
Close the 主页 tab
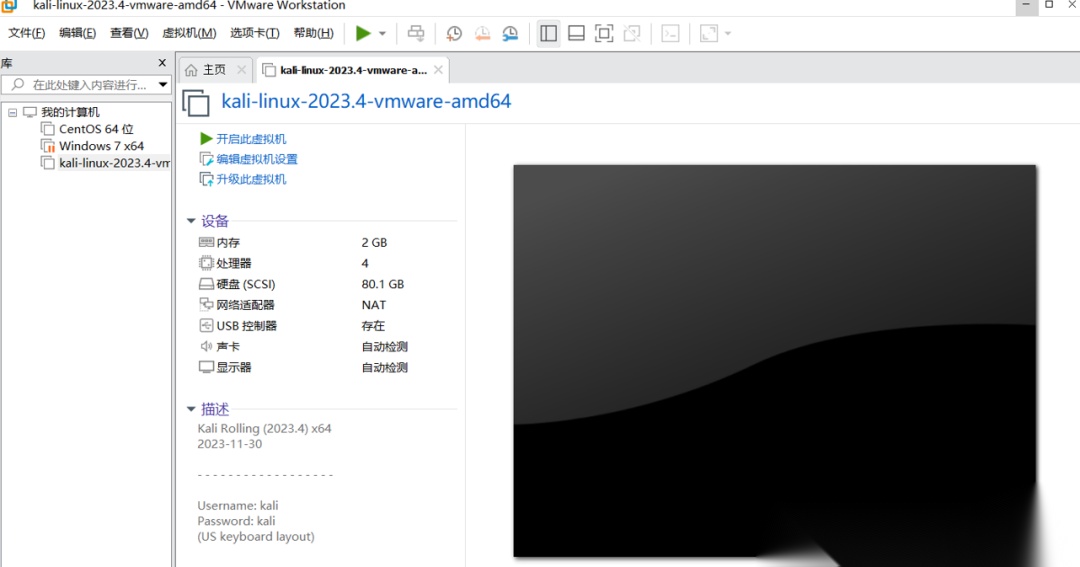pos(241,70)
